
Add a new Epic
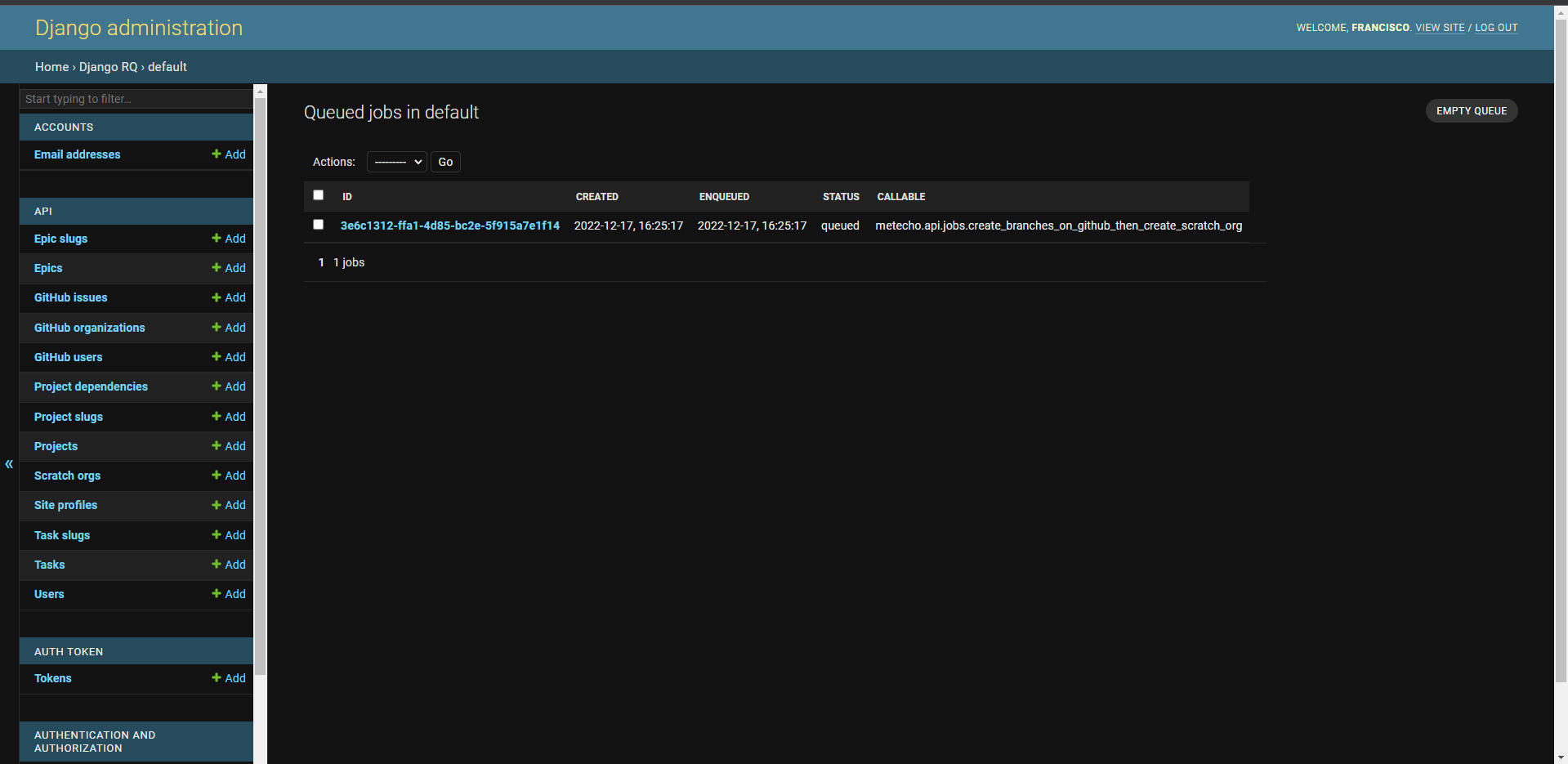[x=229, y=268]
